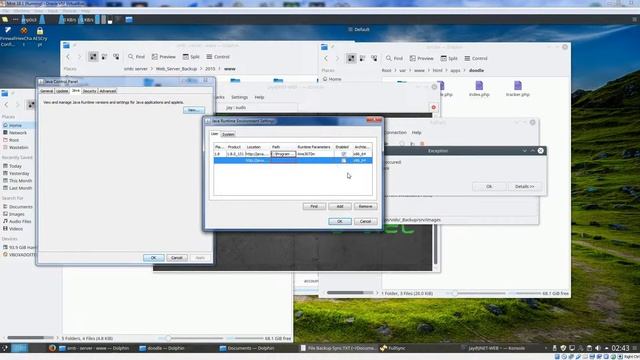Go back in the www Dolphin window
The height and width of the screenshot is (360, 640).
pos(68,57)
